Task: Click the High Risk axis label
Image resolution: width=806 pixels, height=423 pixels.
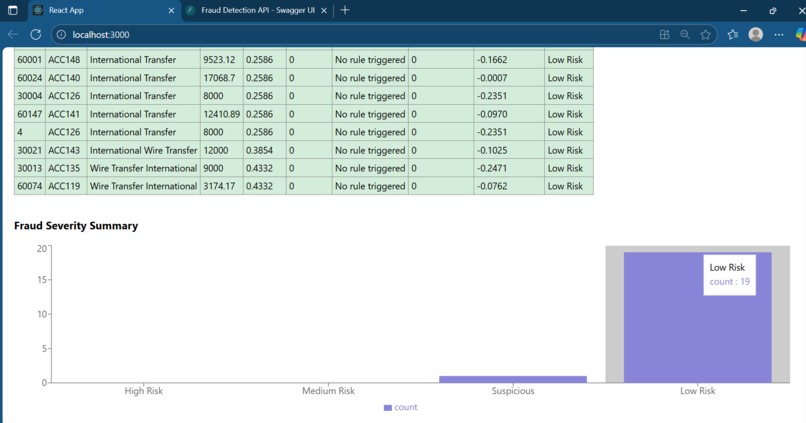Action: 143,391
